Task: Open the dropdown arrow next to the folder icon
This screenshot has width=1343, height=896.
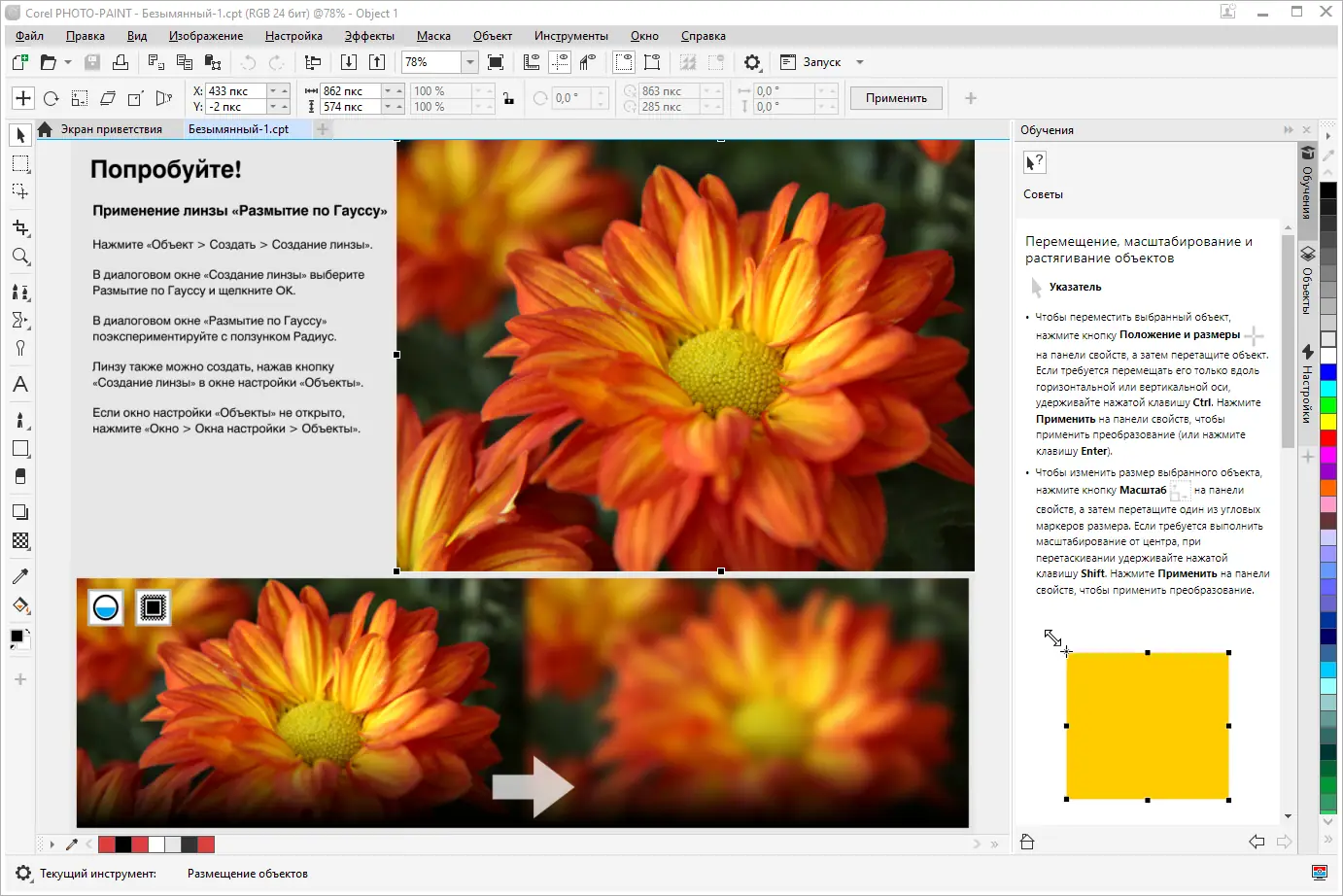Action: (69, 61)
